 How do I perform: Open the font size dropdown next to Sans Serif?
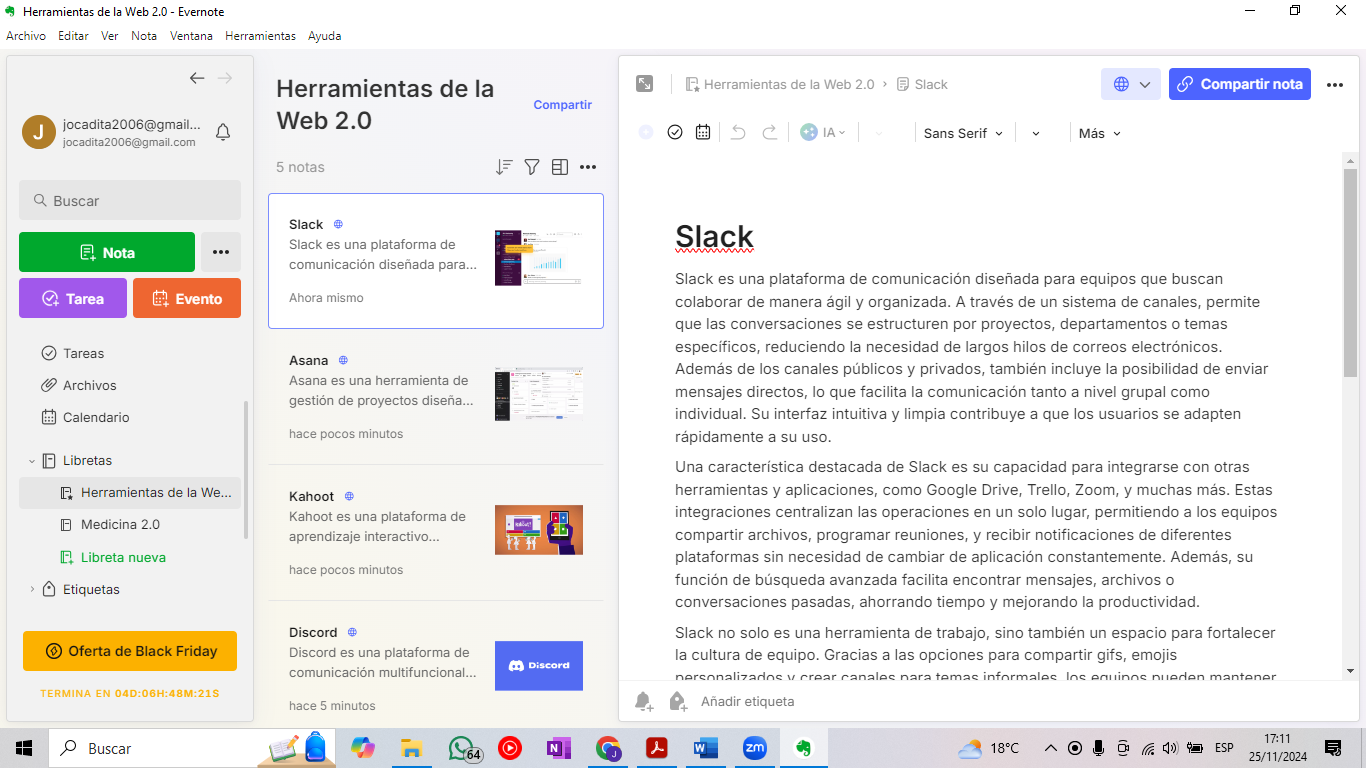(x=1036, y=133)
